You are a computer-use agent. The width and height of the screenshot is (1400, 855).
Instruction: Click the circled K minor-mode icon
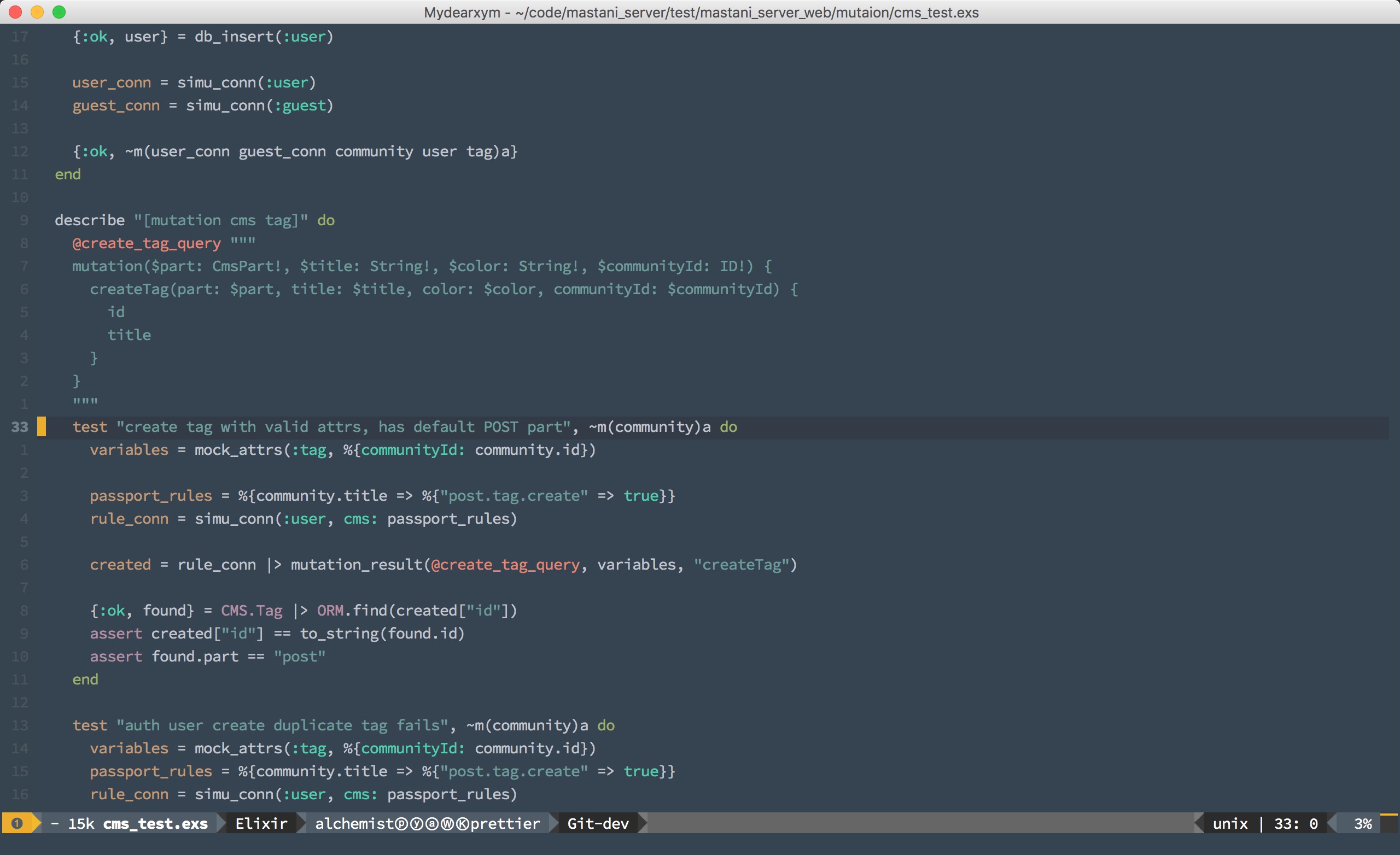pos(463,824)
